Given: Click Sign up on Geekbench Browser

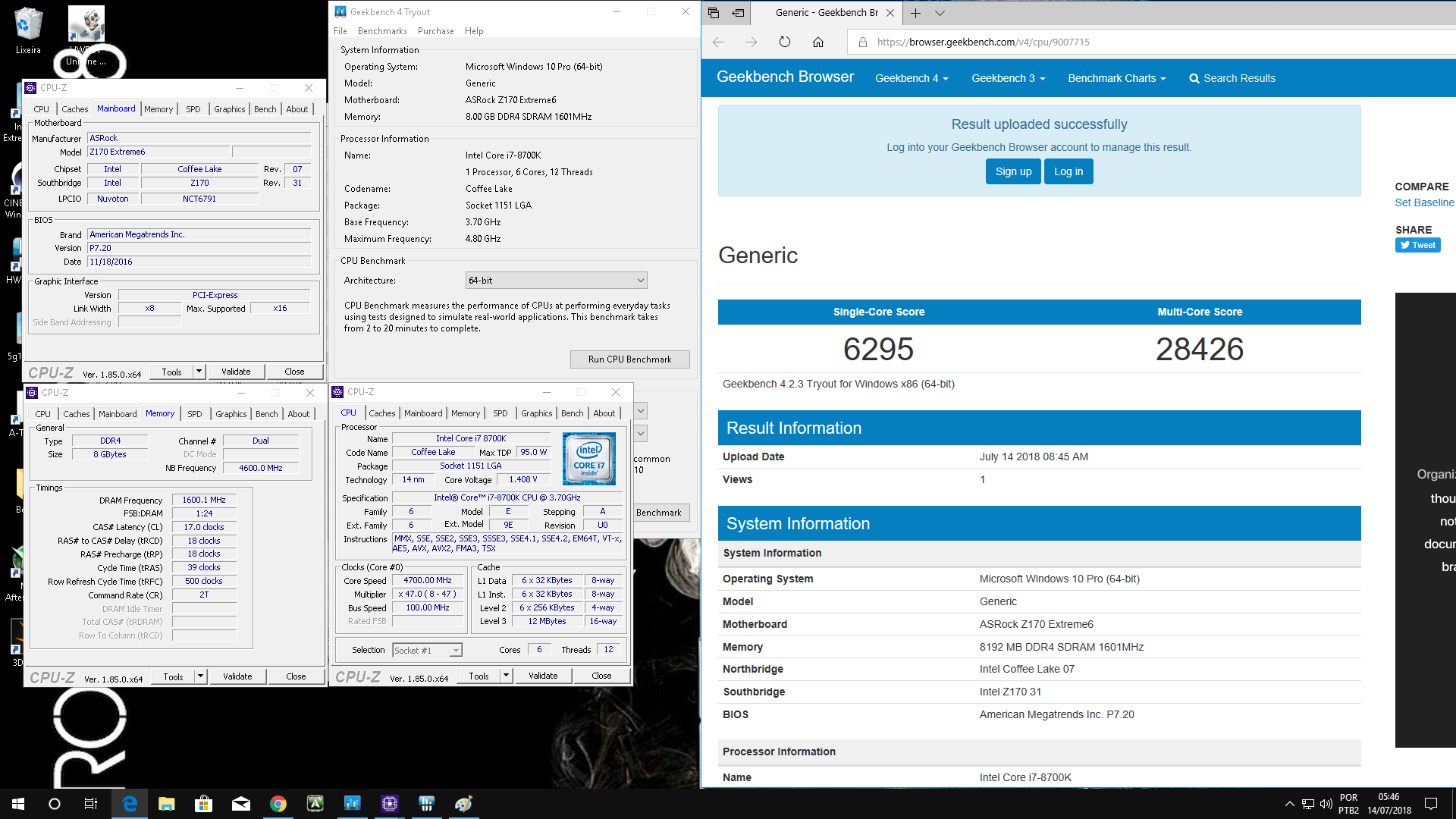Looking at the screenshot, I should [1013, 171].
